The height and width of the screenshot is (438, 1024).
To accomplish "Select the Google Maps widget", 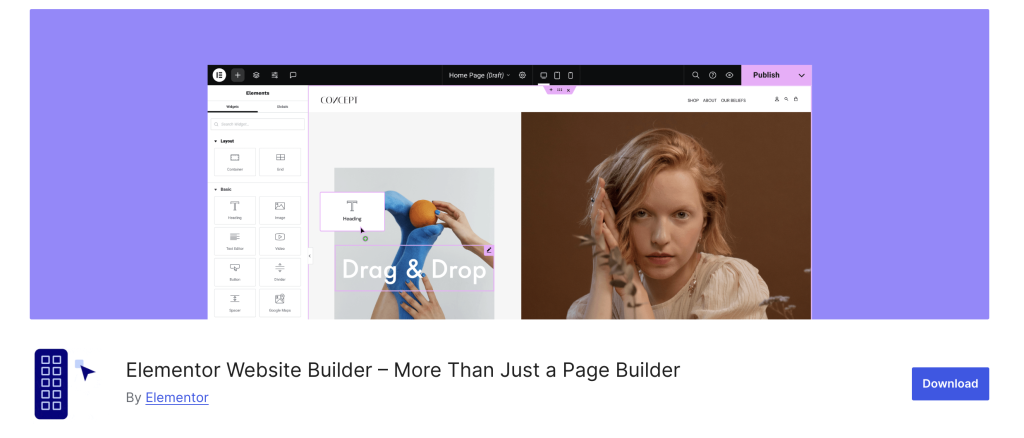I will click(280, 303).
